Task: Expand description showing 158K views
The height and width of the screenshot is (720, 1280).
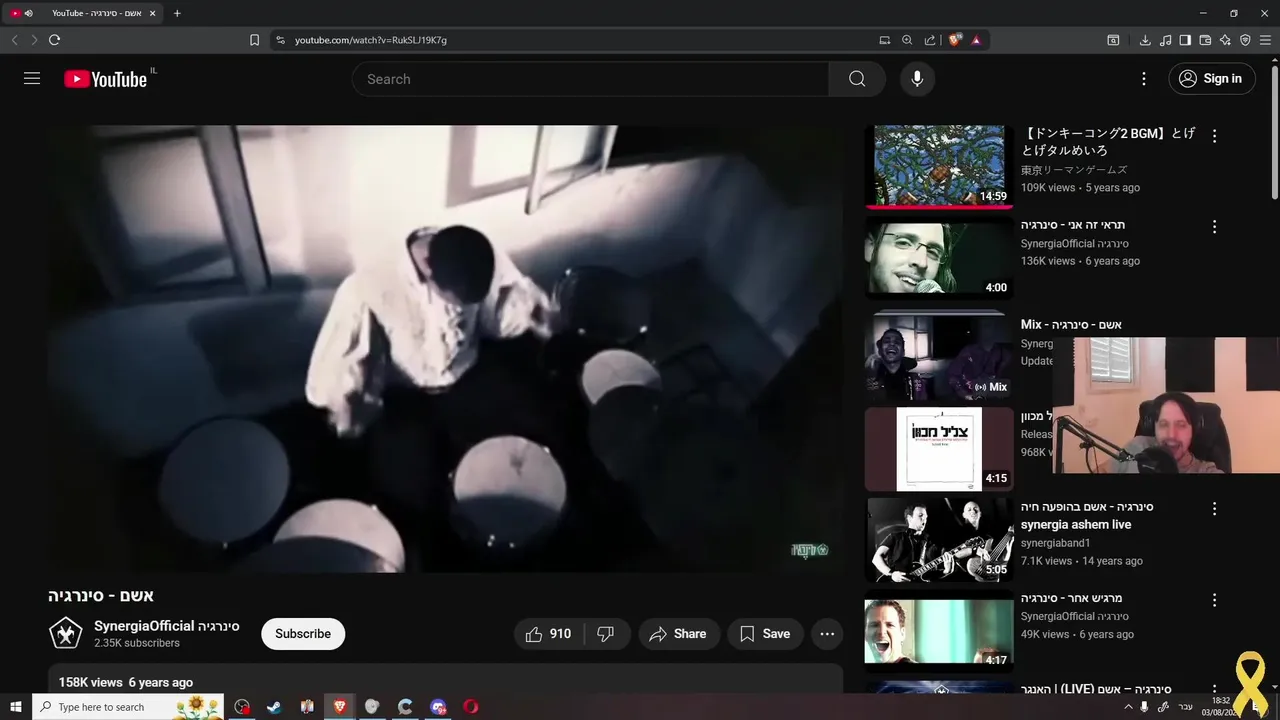Action: point(446,682)
